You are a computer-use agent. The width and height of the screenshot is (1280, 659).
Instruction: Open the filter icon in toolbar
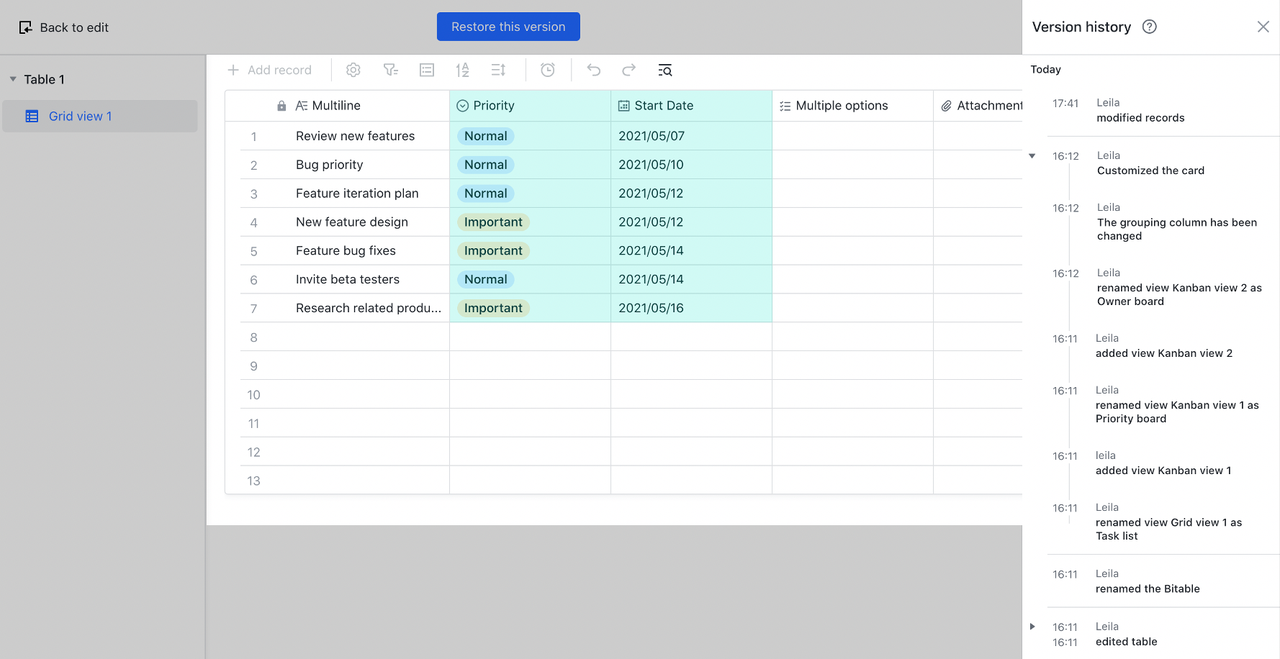point(390,70)
